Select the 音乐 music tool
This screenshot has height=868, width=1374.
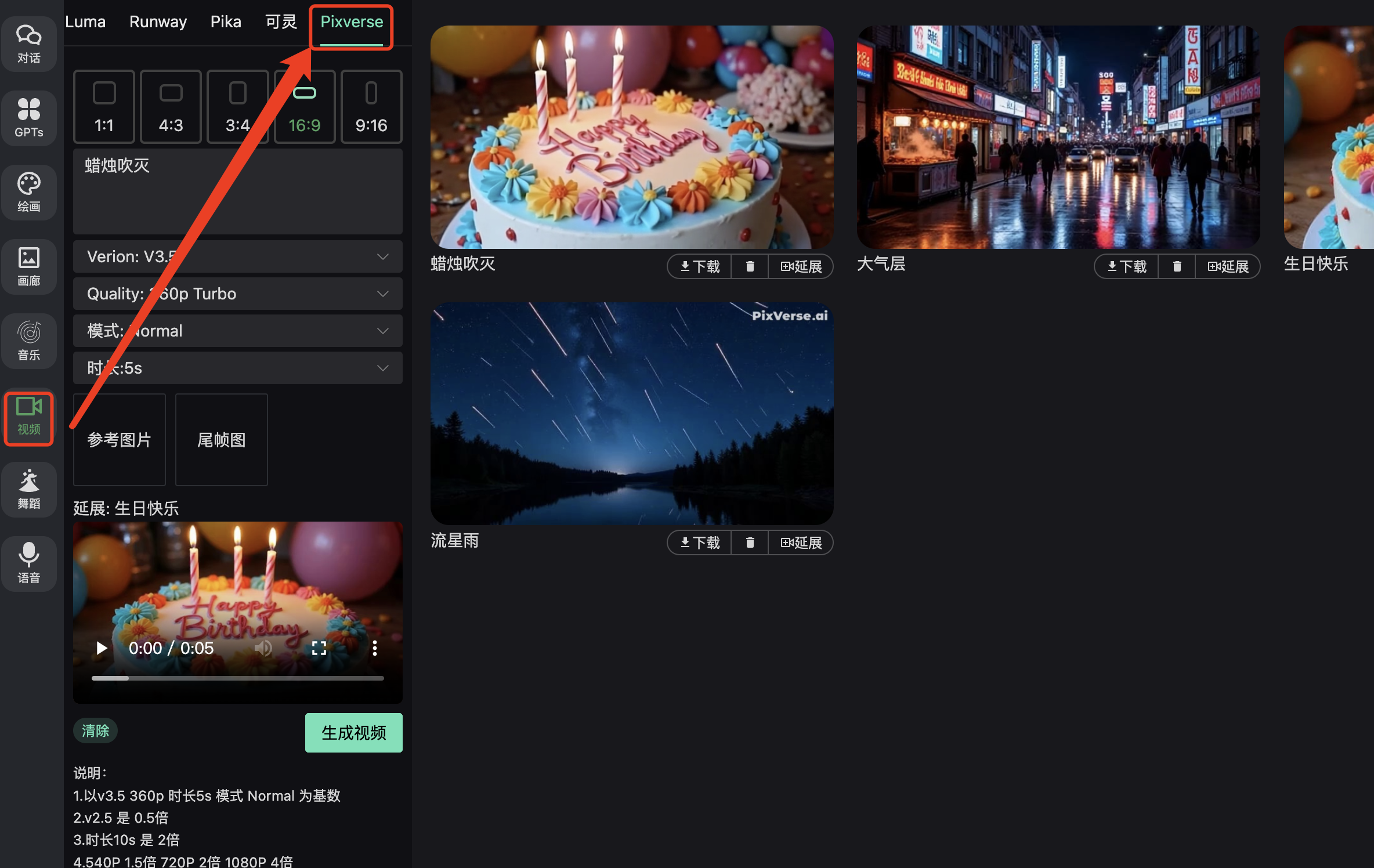(29, 341)
